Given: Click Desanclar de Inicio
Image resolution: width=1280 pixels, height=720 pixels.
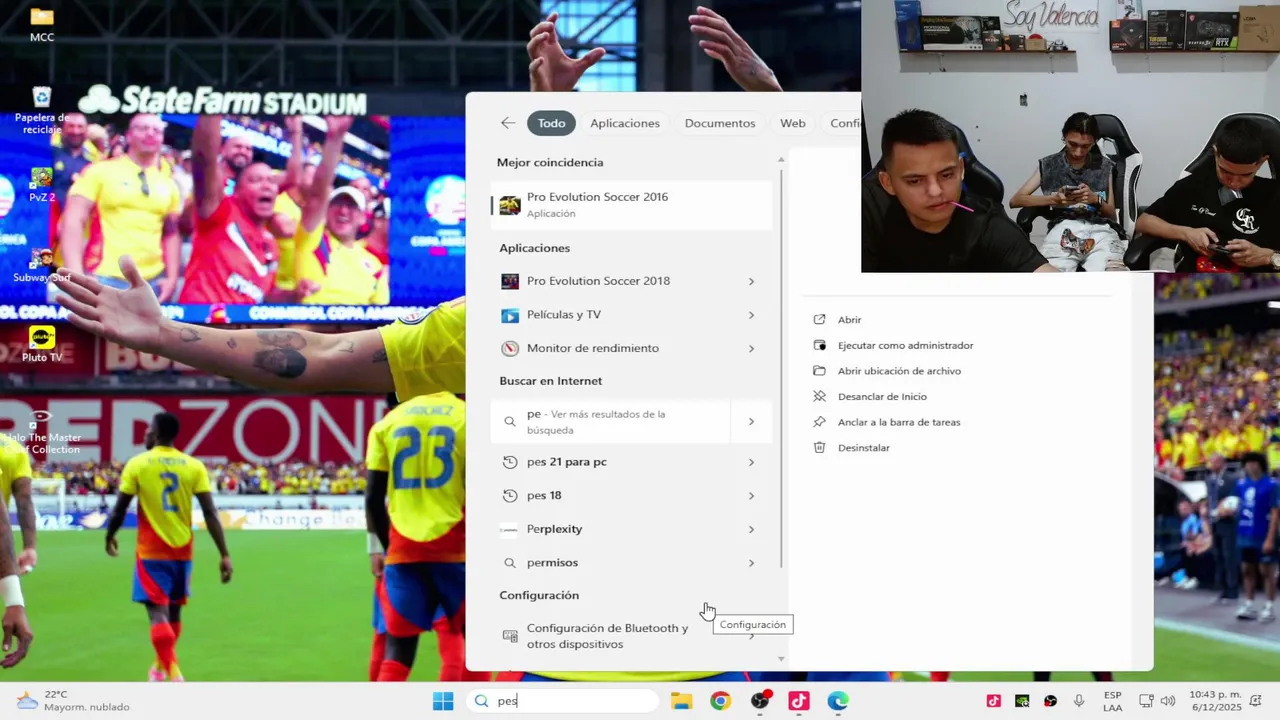Looking at the screenshot, I should (x=882, y=397).
